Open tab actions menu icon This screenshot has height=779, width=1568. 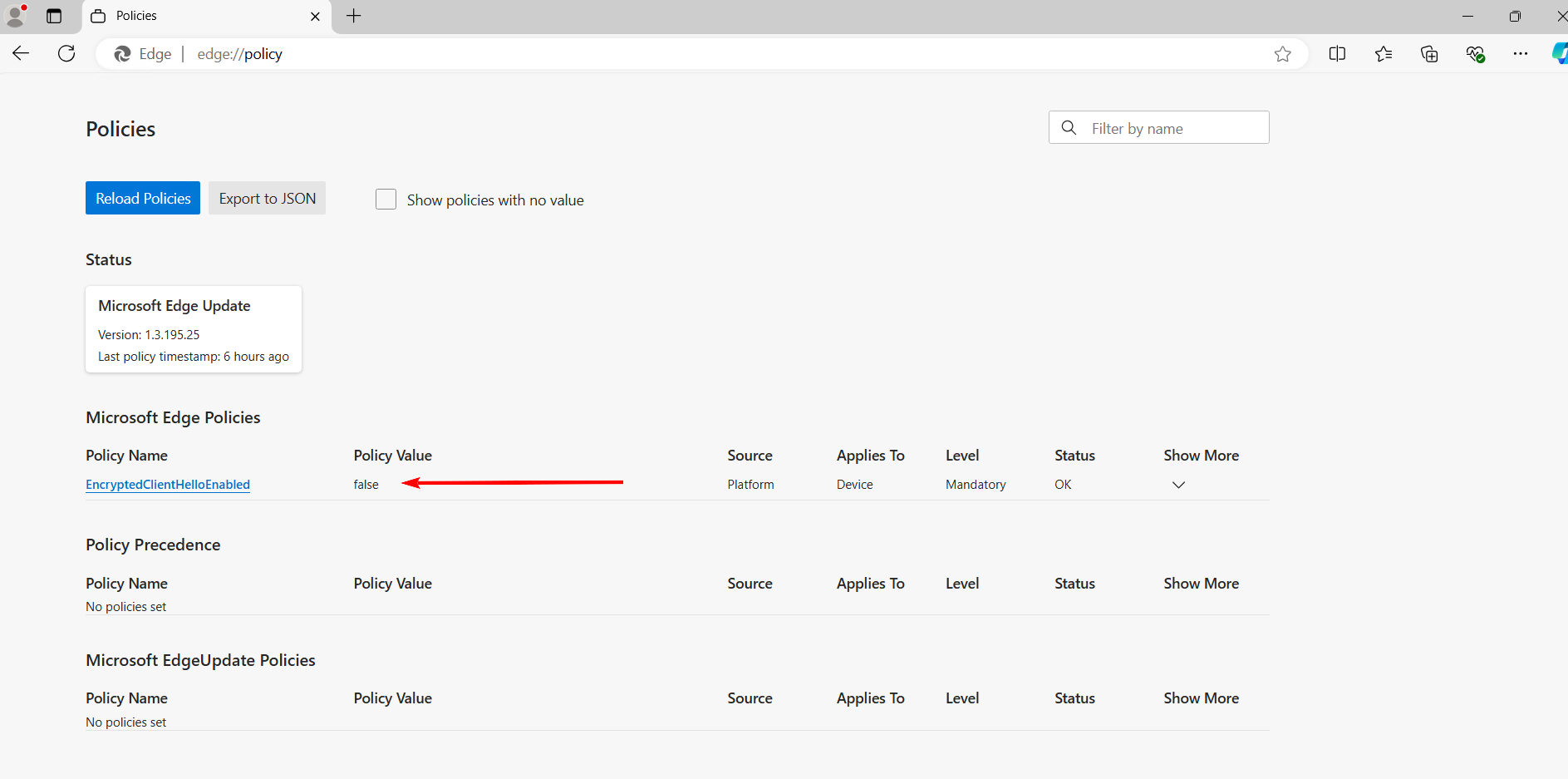coord(54,16)
